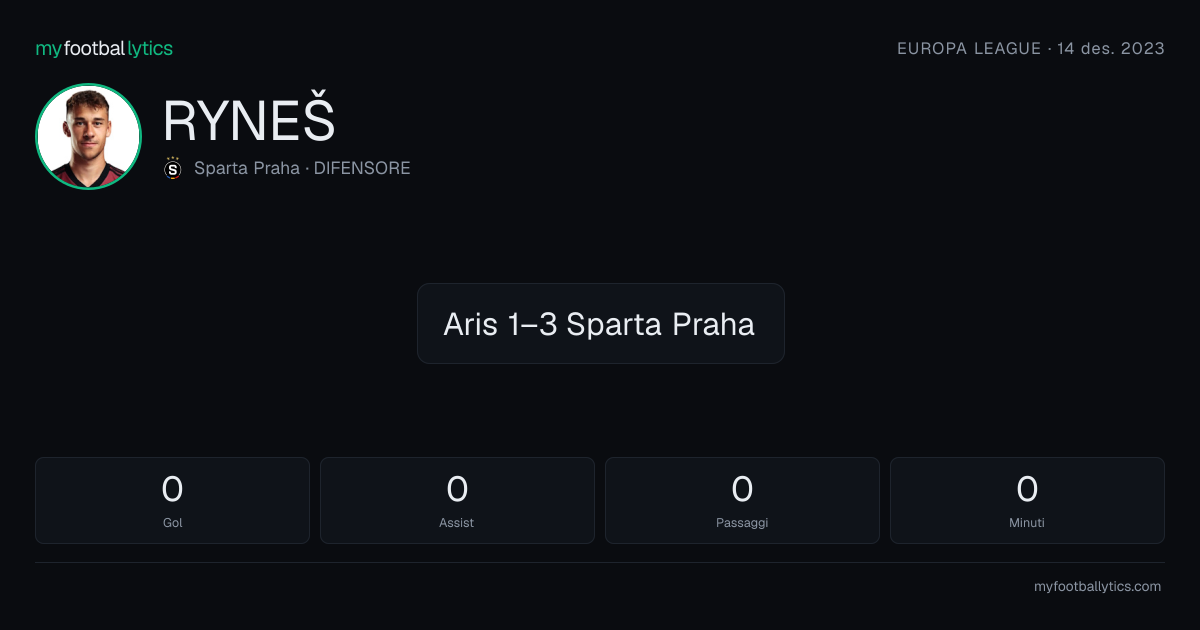Viewport: 1200px width, 630px height.
Task: Click the Europa League date header
Action: pos(1031,48)
